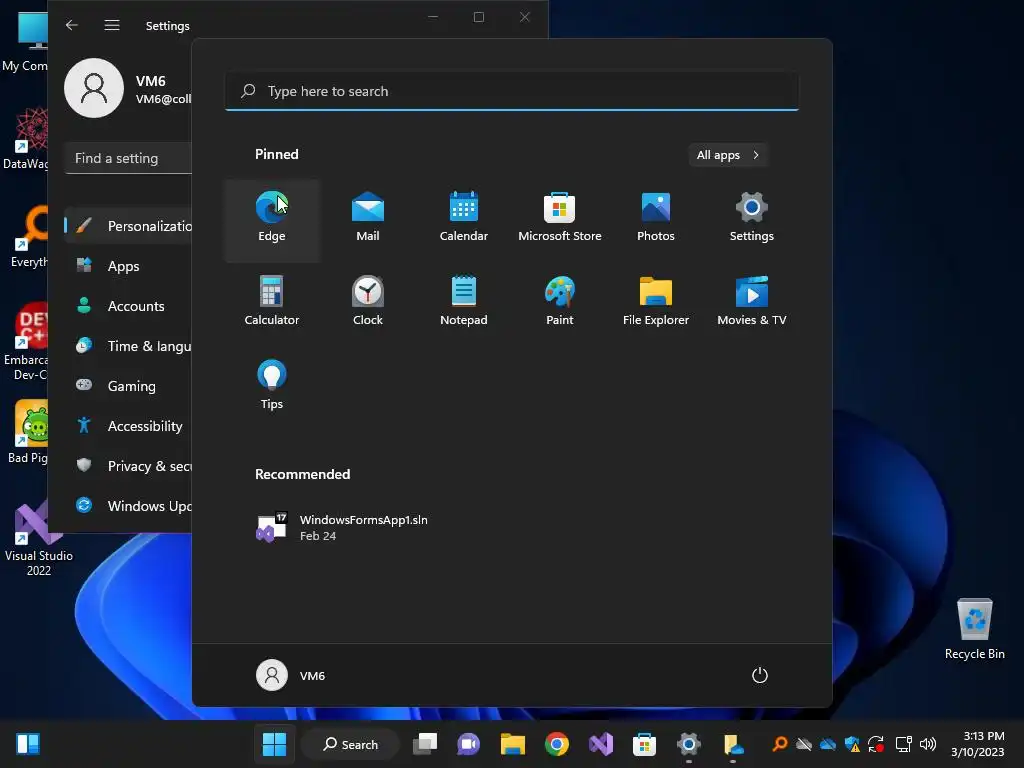Open Accessibility settings
The image size is (1024, 768).
128,426
